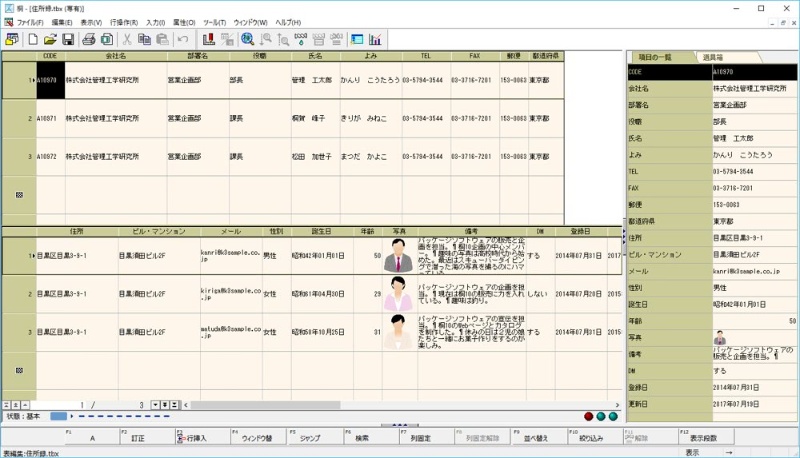Open the ファイル(F) menu

tap(30, 21)
